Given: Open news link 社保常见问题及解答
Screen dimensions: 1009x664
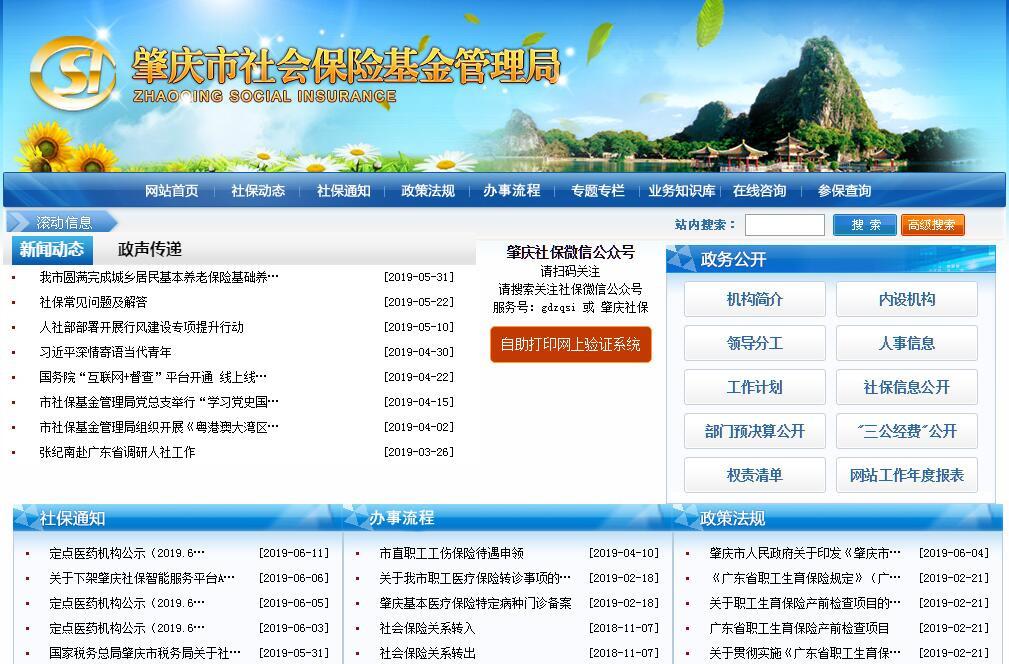Looking at the screenshot, I should (x=93, y=302).
